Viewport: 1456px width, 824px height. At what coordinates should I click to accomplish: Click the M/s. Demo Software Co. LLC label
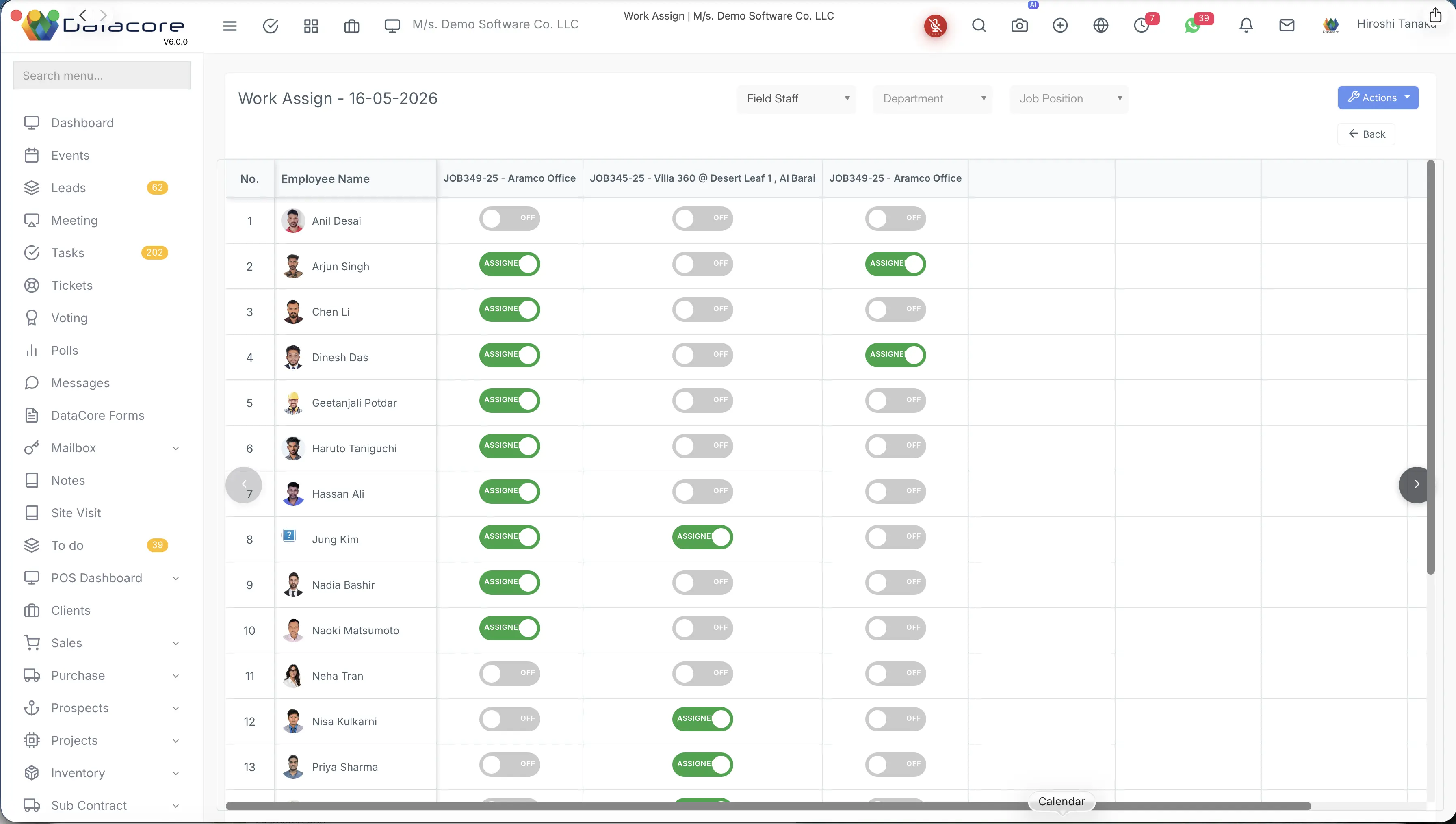pos(496,24)
